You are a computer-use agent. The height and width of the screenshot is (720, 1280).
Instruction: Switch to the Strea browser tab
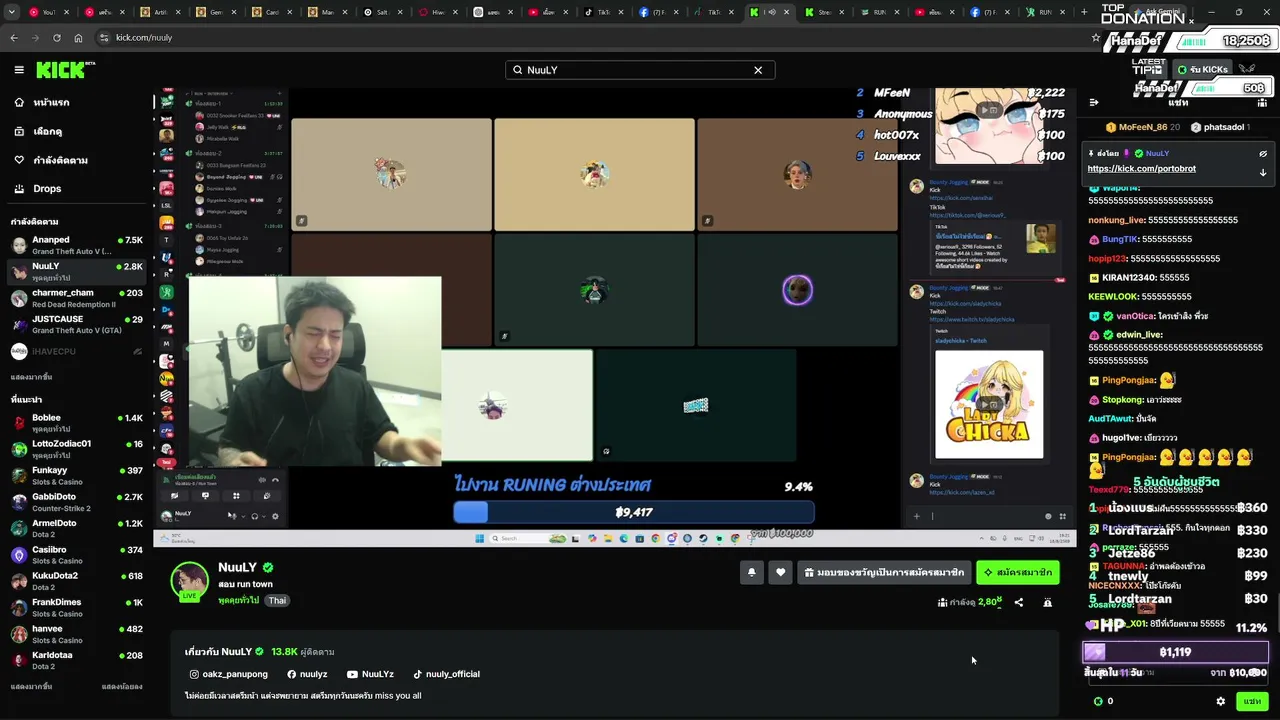pos(822,12)
